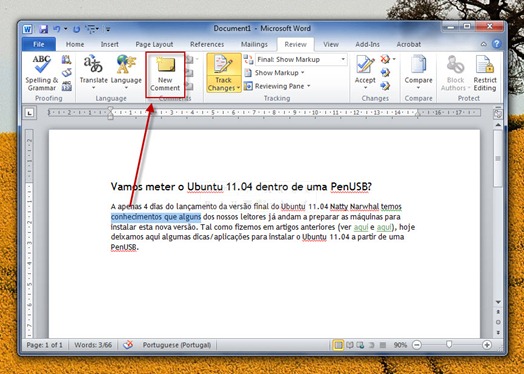Click the Page: 1 of 1 status indicator
The image size is (524, 374).
click(x=44, y=345)
